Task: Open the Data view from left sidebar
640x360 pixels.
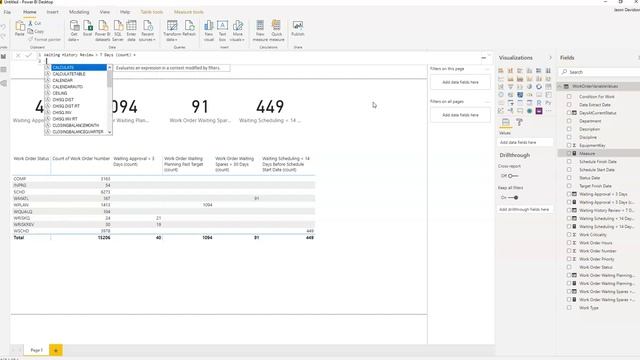Action: click(x=4, y=70)
